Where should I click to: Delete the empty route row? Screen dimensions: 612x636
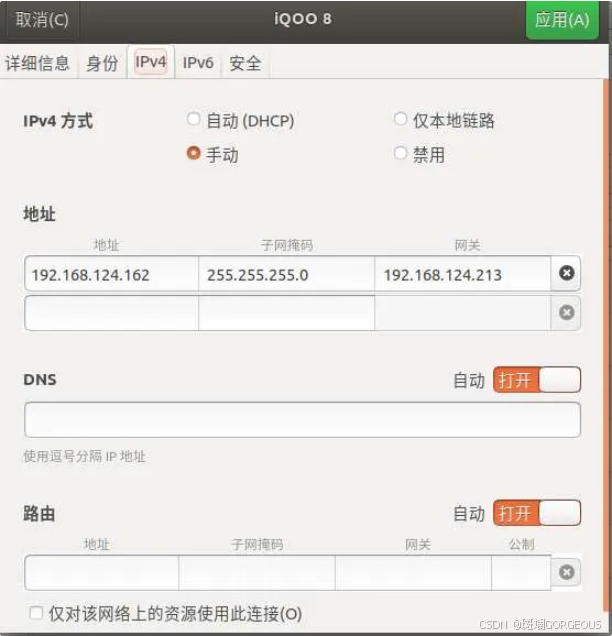point(566,572)
